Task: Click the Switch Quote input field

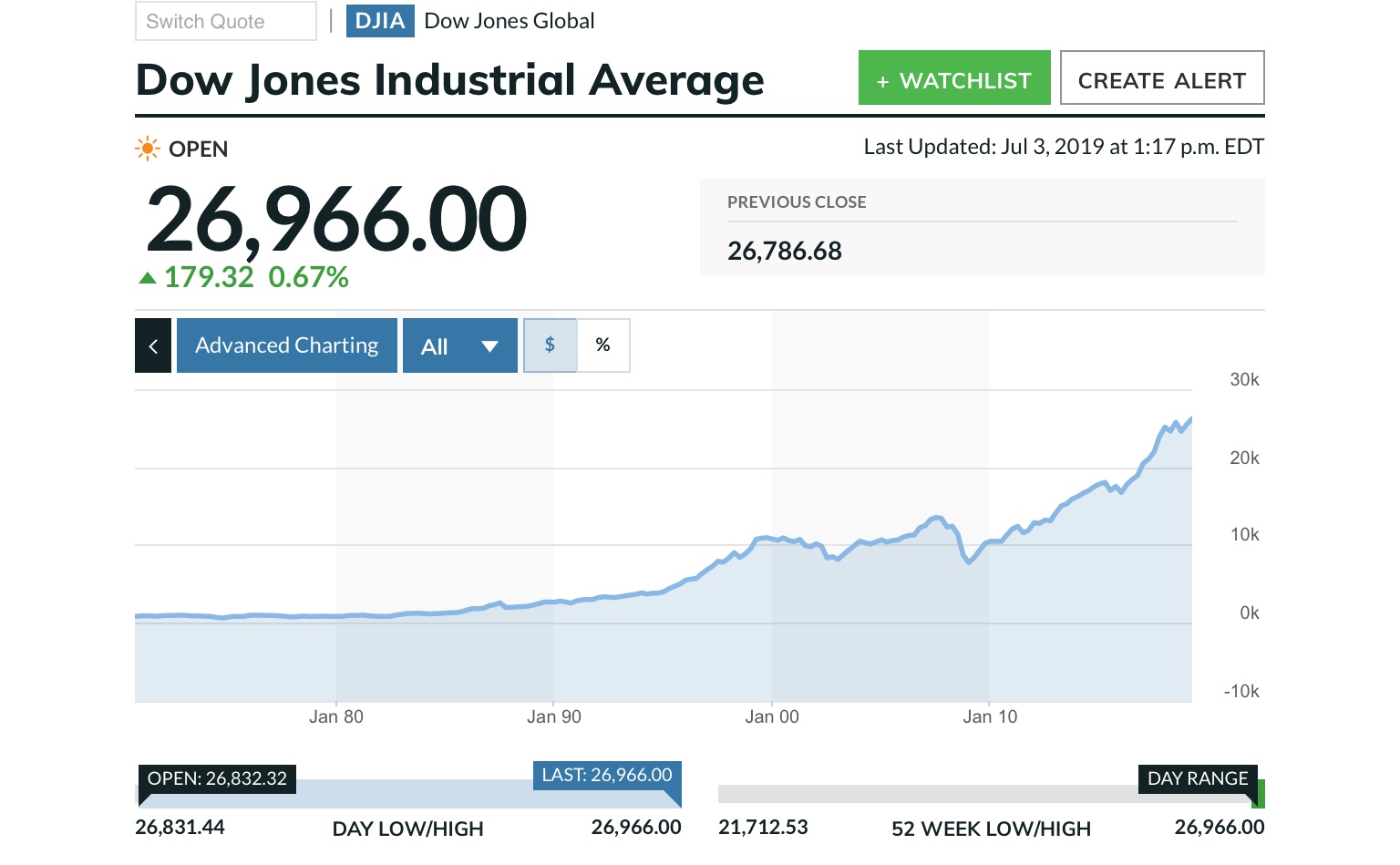Action: [x=225, y=21]
